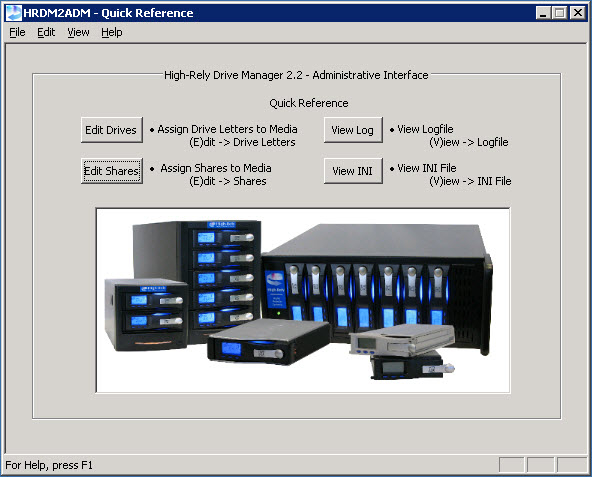Viewport: 592px width, 477px height.
Task: Click the '(V)iew -> Logfile' hint text
Action: click(469, 142)
